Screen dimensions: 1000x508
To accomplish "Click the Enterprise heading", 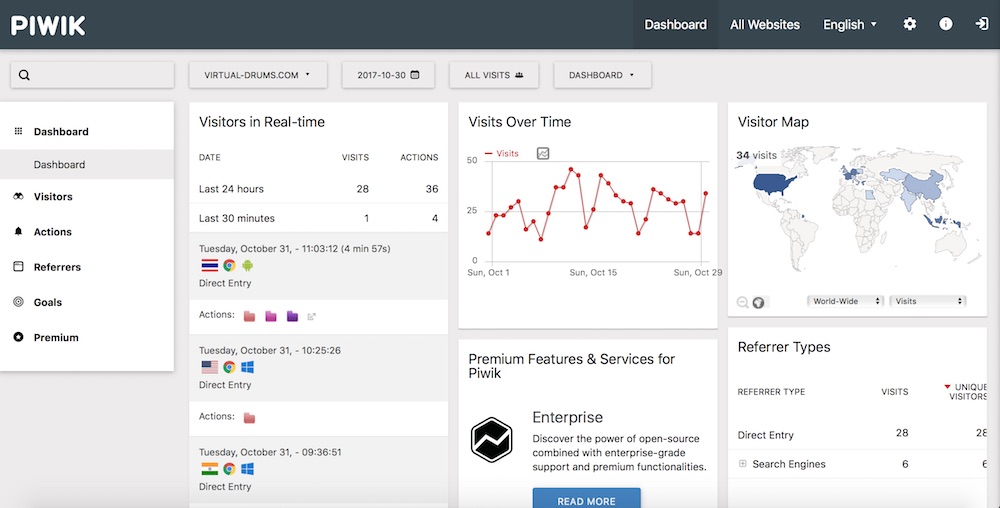I will click(x=568, y=417).
